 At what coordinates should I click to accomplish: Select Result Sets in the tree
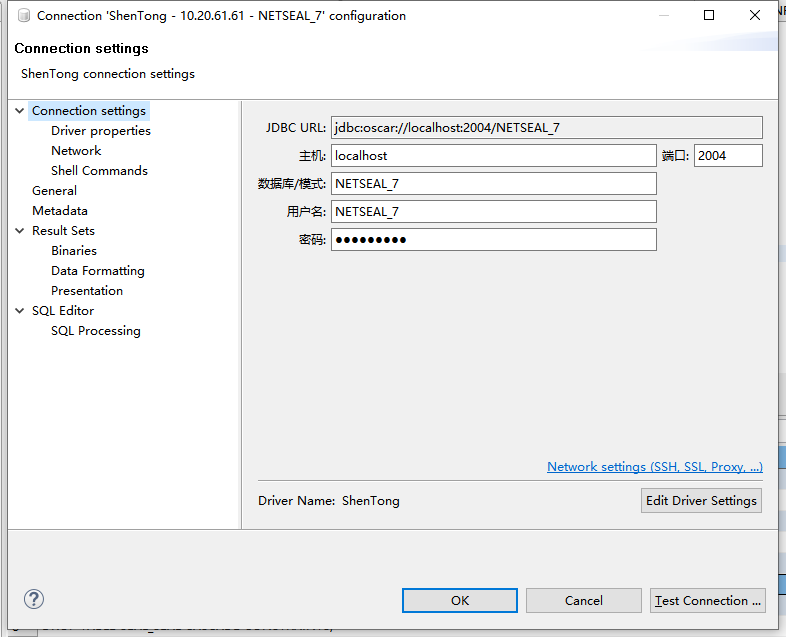pos(63,231)
